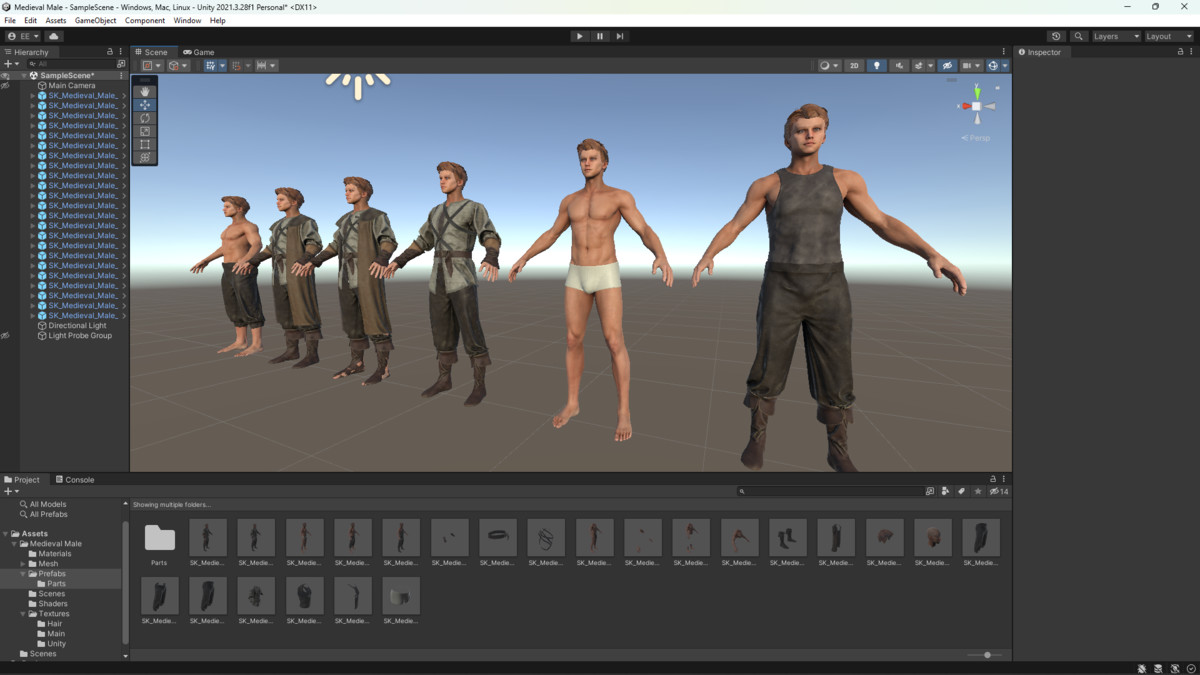1200x675 pixels.
Task: Click the cloud services icon
Action: click(x=54, y=36)
